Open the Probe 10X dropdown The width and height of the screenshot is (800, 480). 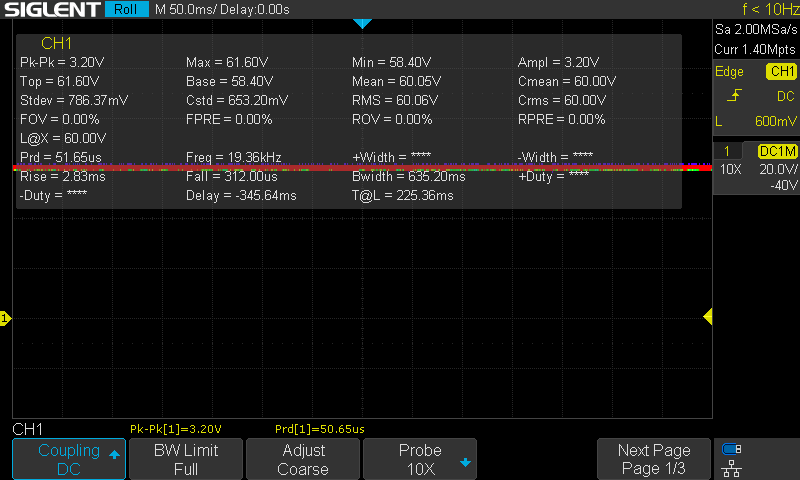click(x=420, y=459)
